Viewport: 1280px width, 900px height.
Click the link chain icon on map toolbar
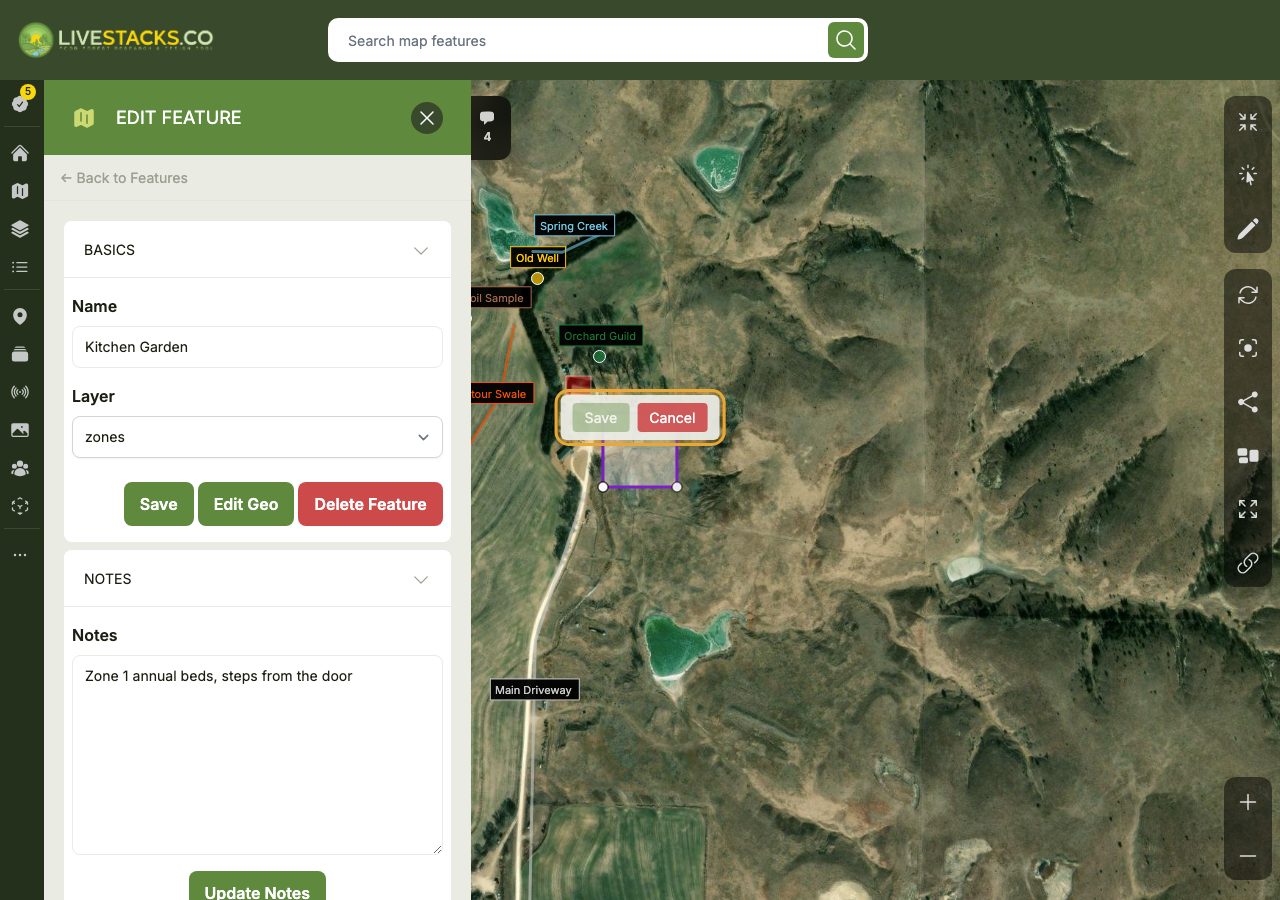coord(1248,563)
